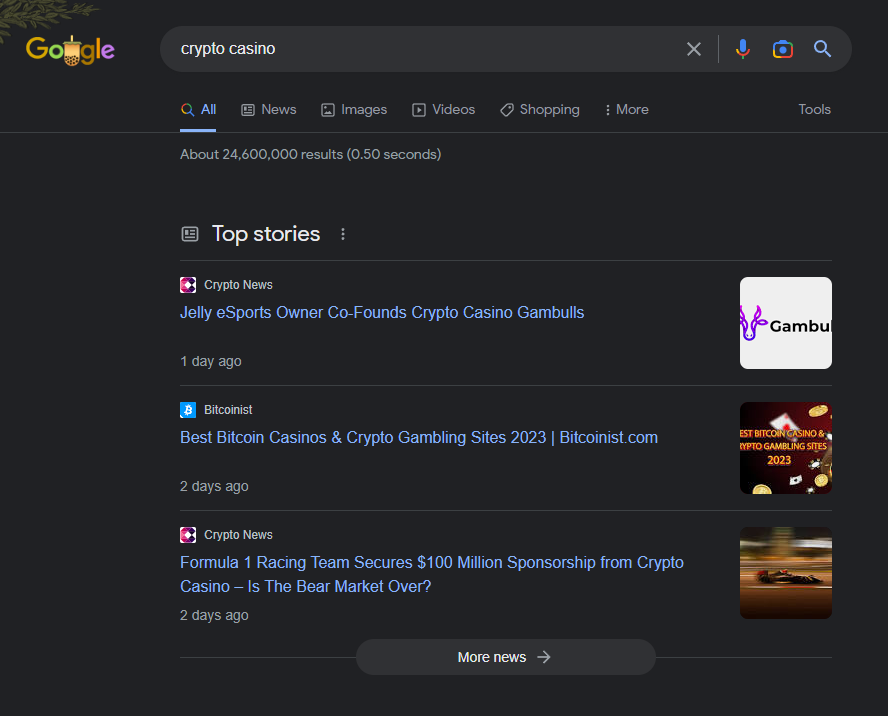Click the Top stories heading
The height and width of the screenshot is (716, 888).
[266, 234]
